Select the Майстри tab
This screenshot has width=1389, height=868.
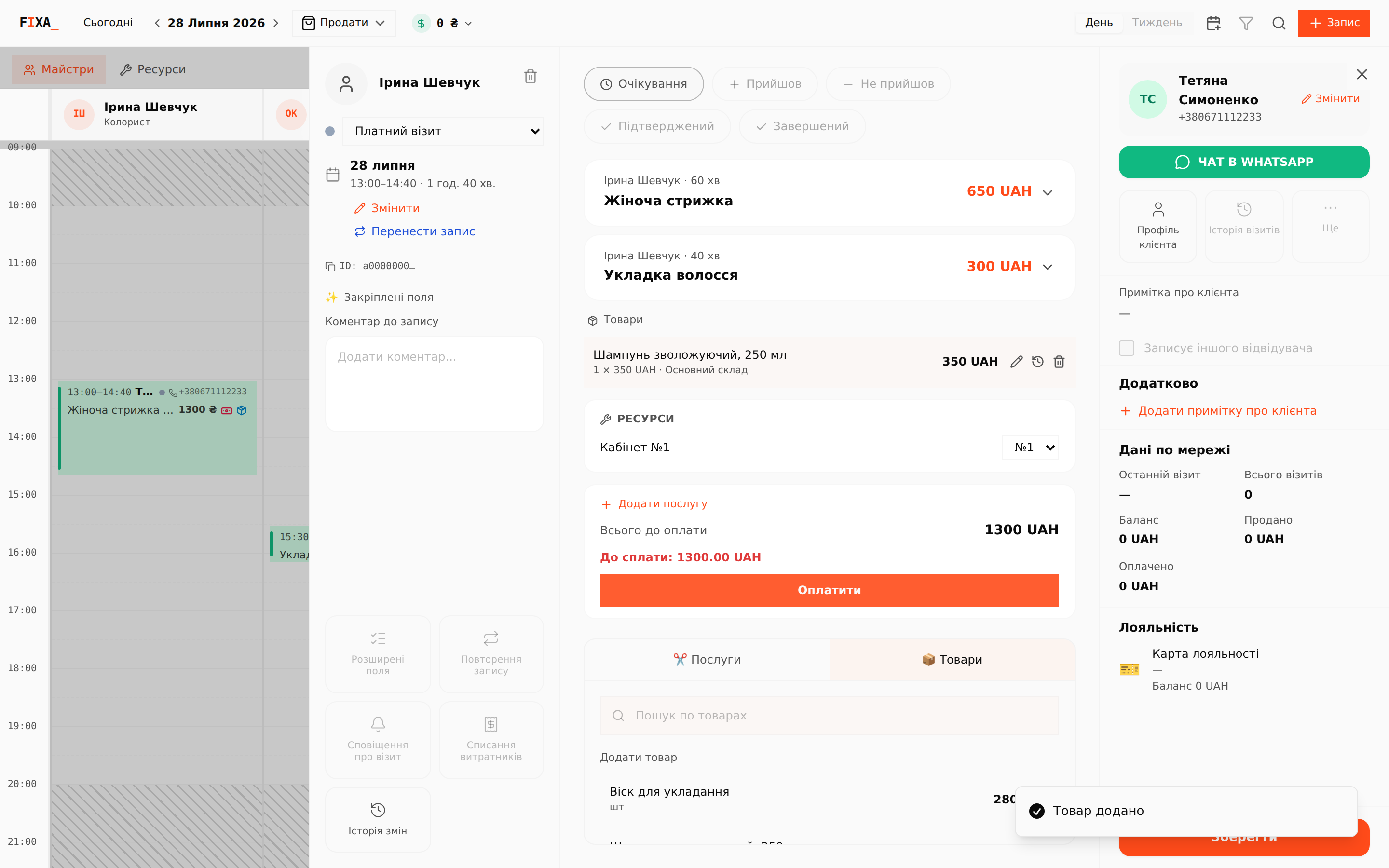58,69
